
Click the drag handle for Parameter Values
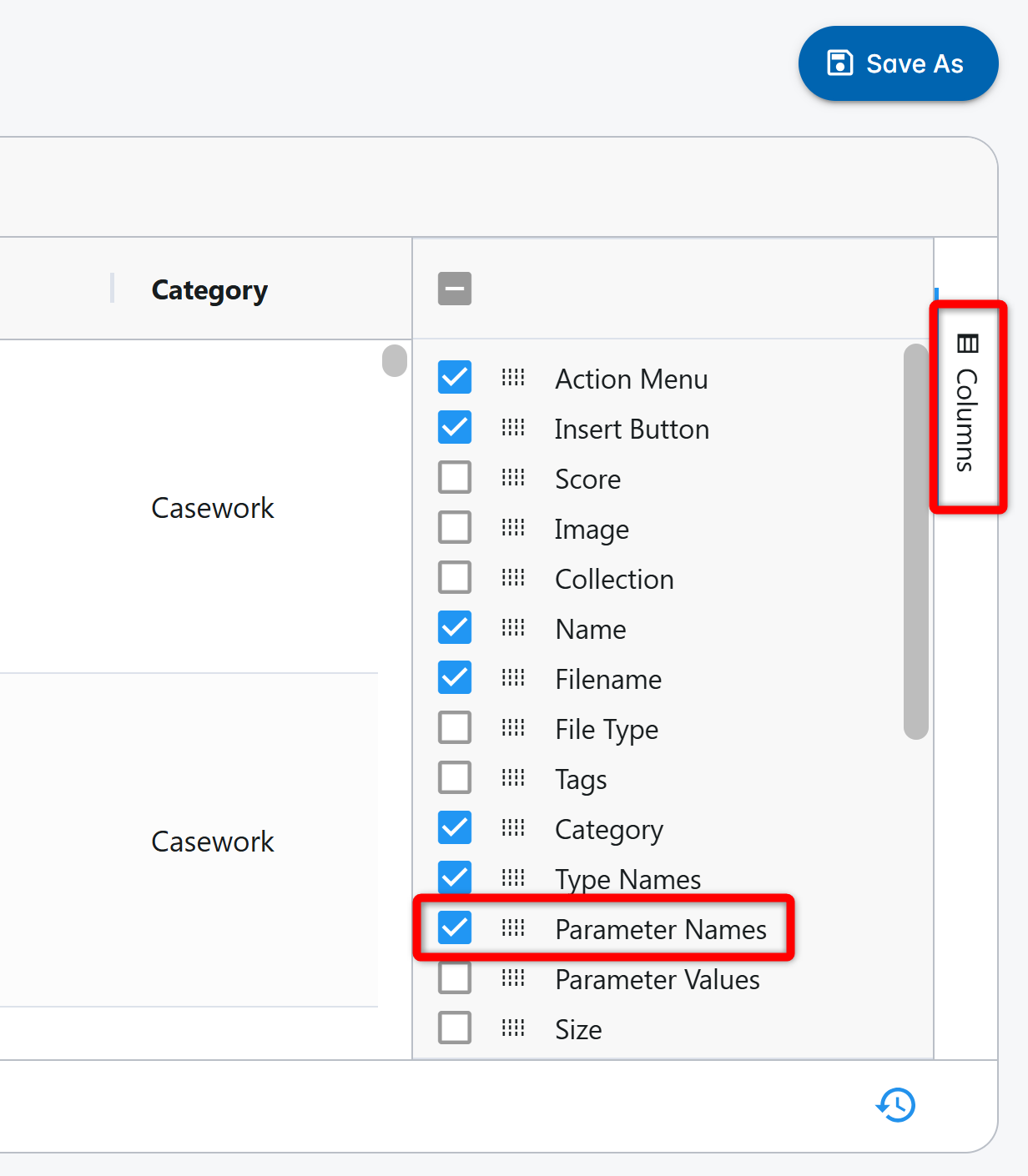[x=513, y=978]
